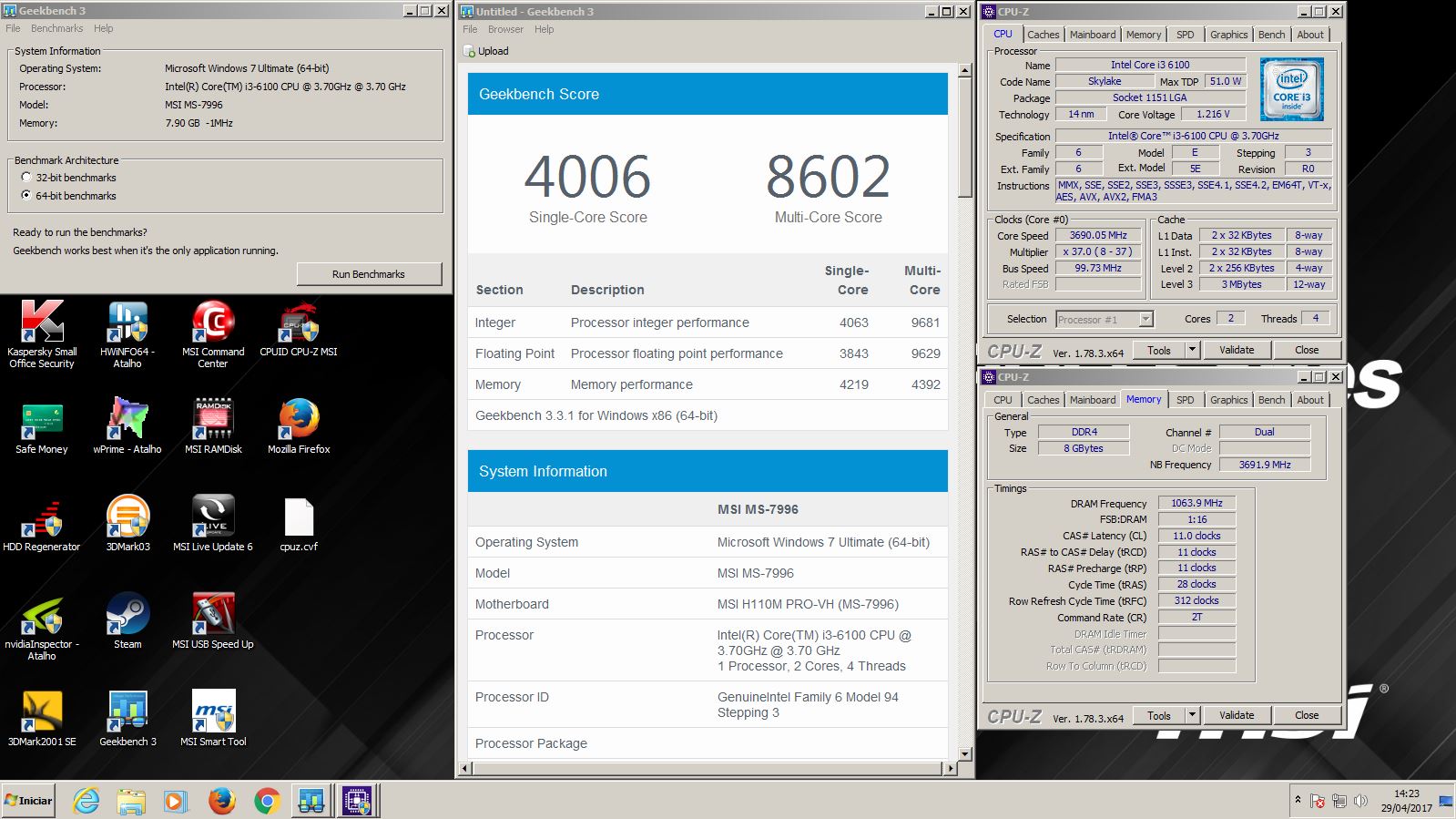Open MSI RAMDisk desktop icon
This screenshot has width=1456, height=819.
click(x=213, y=426)
